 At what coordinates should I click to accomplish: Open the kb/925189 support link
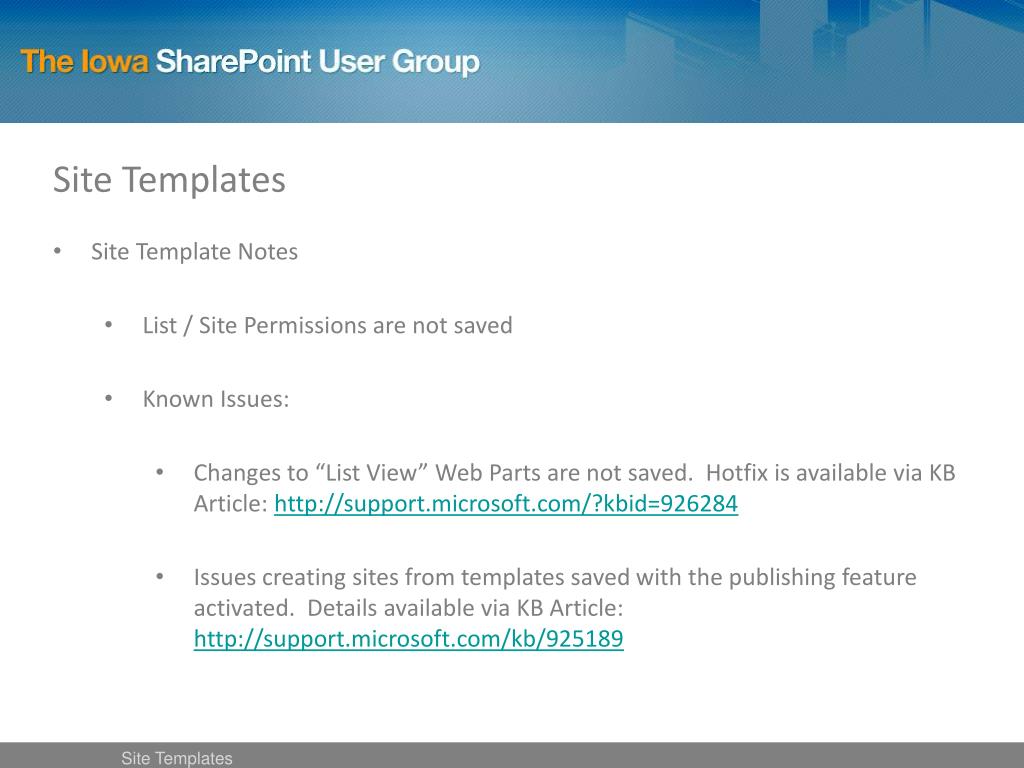(x=408, y=639)
